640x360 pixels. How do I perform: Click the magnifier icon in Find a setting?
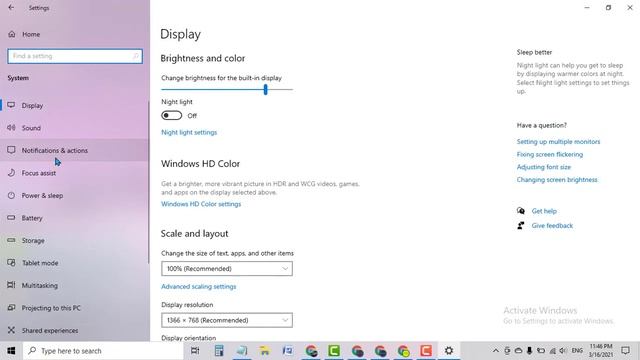coord(136,56)
